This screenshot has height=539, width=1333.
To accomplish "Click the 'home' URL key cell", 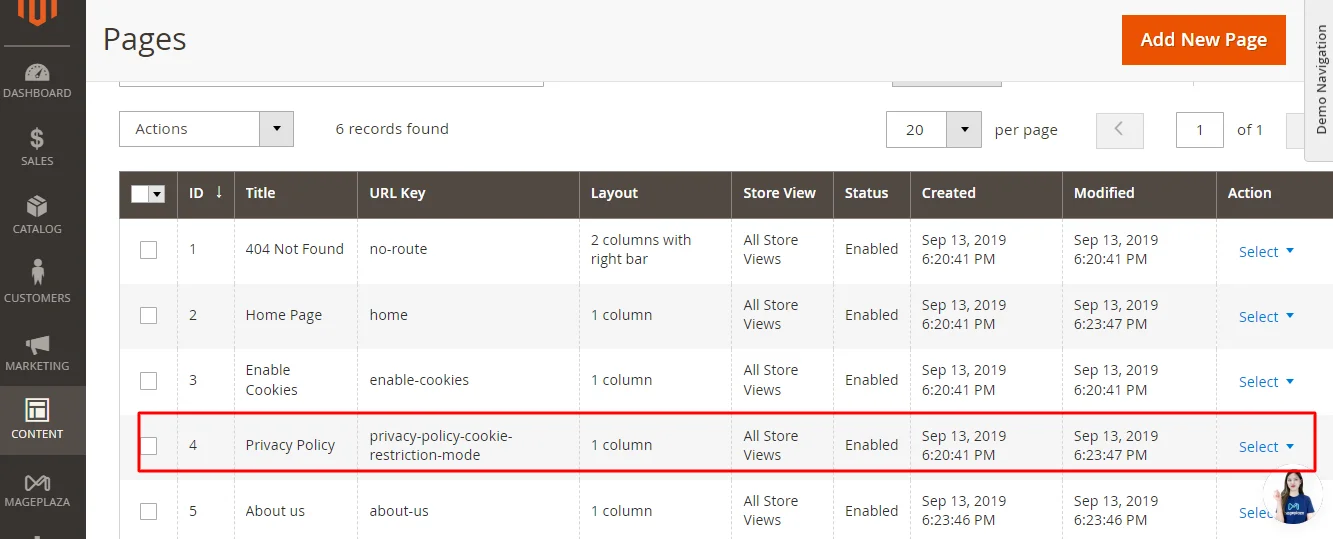I will coord(389,315).
